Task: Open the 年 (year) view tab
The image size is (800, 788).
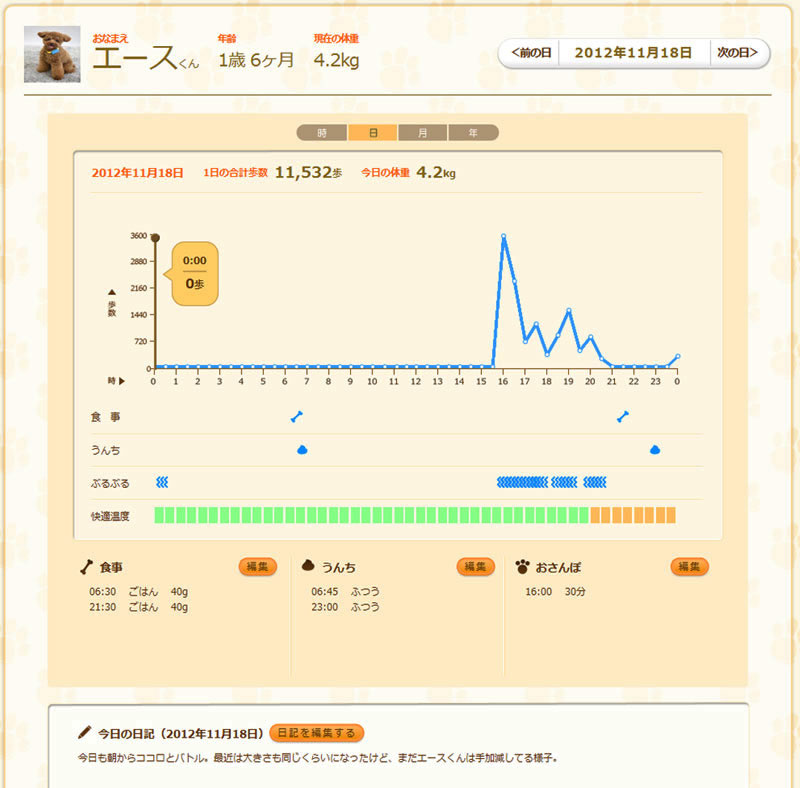Action: click(x=473, y=133)
